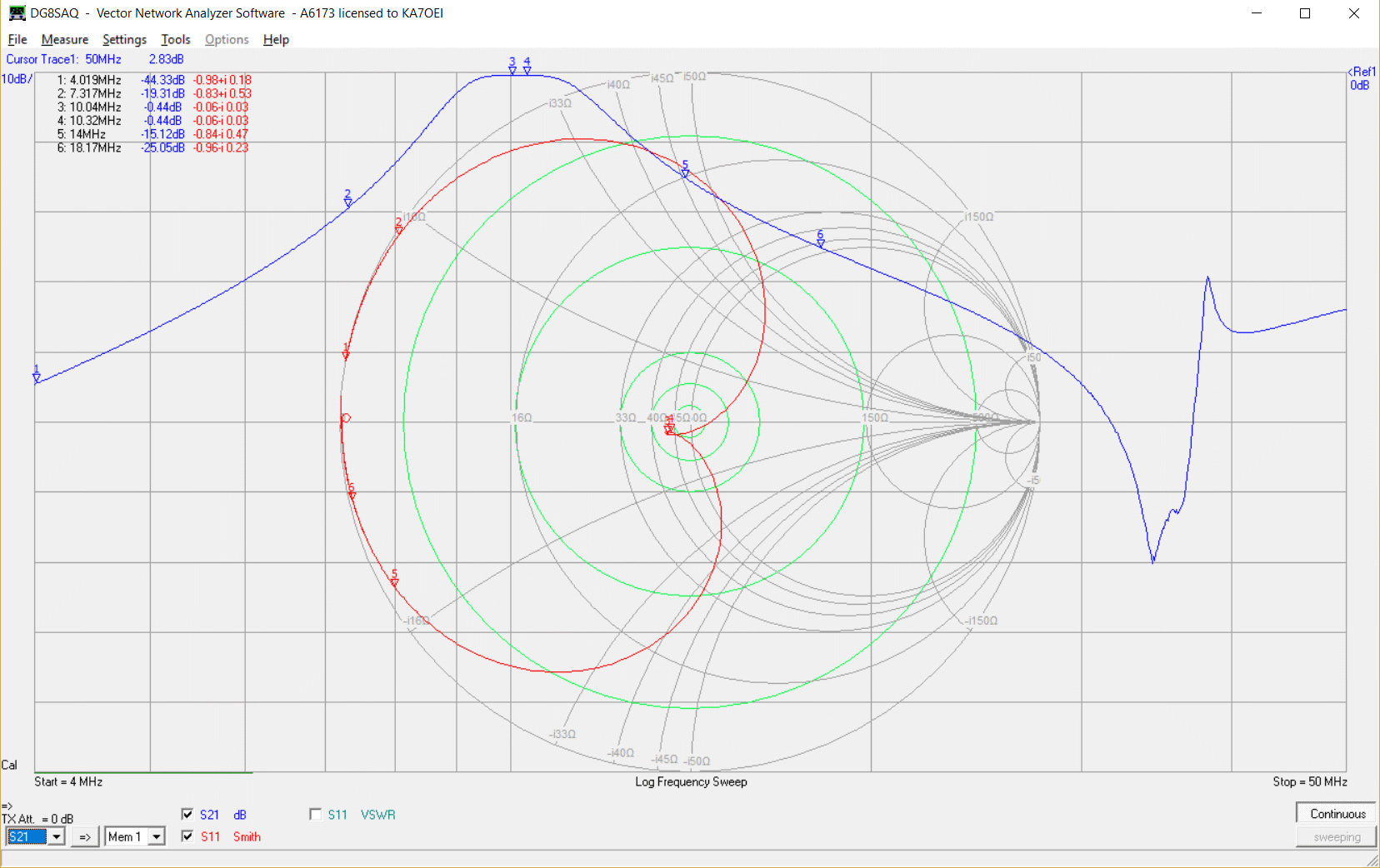Image resolution: width=1380 pixels, height=868 pixels.
Task: Disable the S11 Smith trace checkbox
Action: (x=187, y=836)
